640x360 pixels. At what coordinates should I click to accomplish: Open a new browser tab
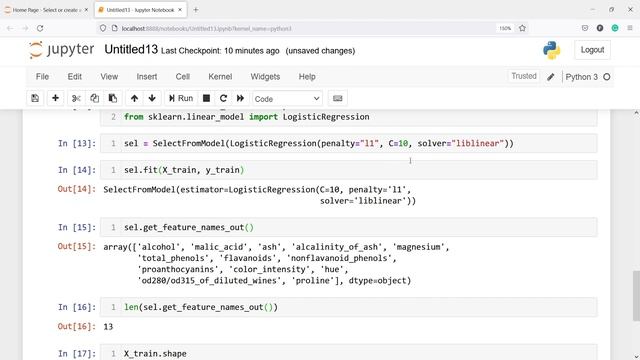196,10
